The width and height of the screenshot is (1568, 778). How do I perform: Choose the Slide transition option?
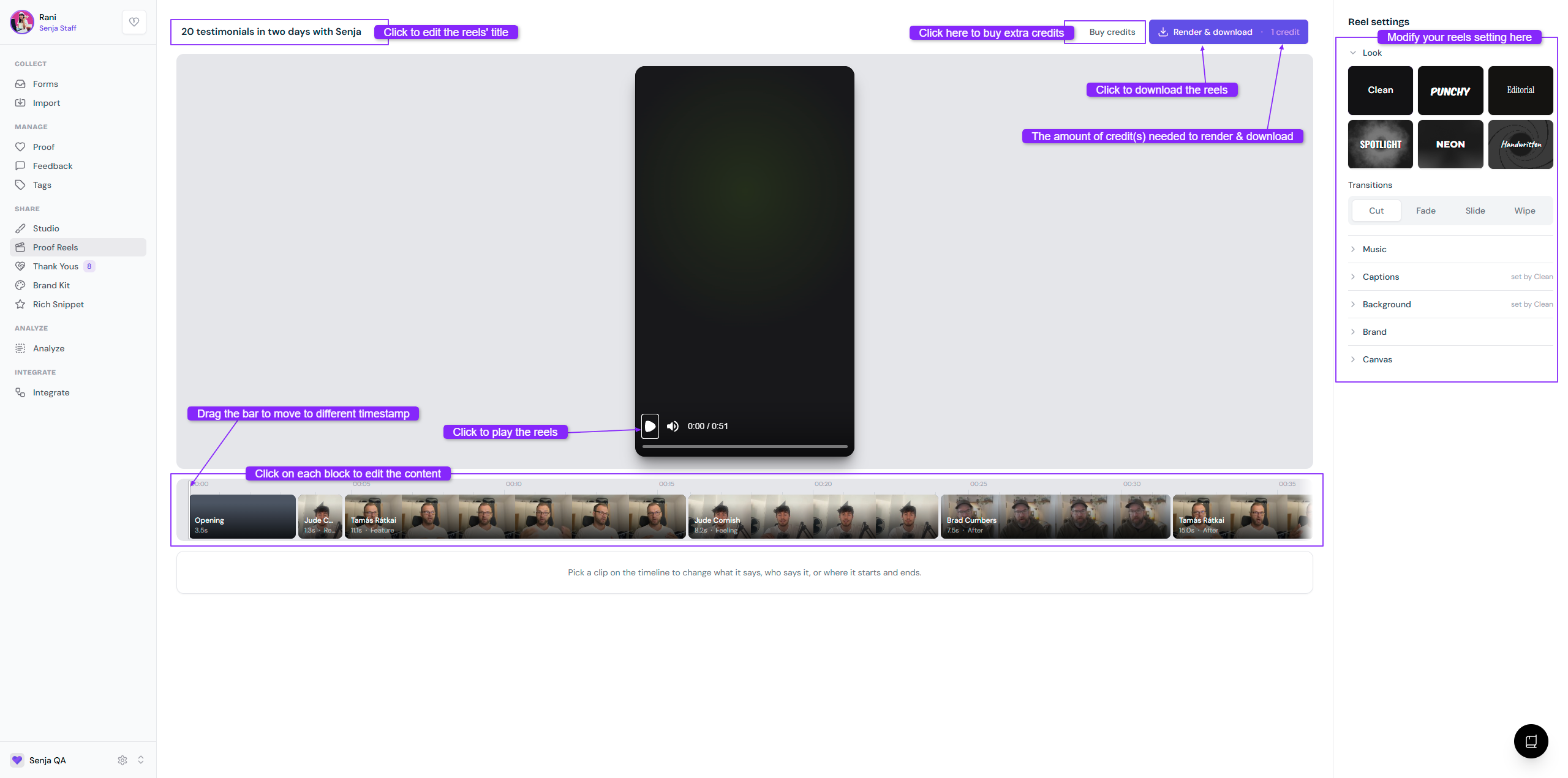coord(1475,211)
